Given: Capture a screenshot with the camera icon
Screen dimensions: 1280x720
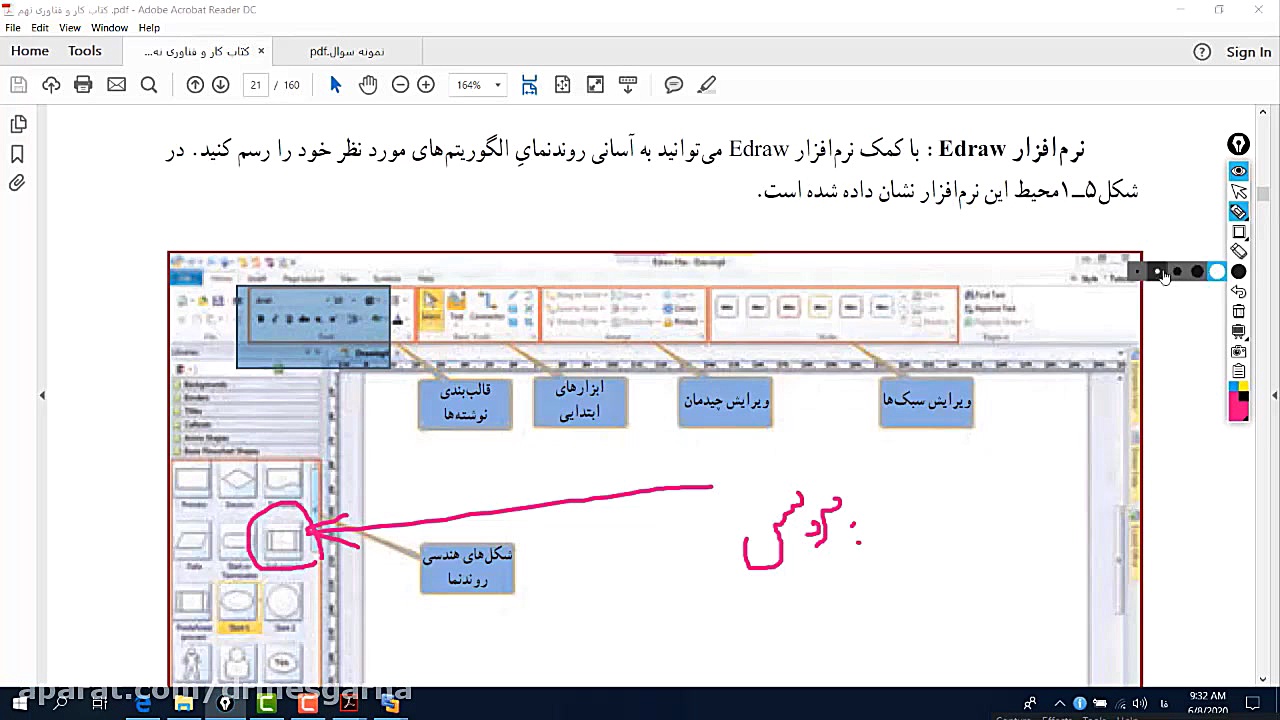Looking at the screenshot, I should 1238,351.
